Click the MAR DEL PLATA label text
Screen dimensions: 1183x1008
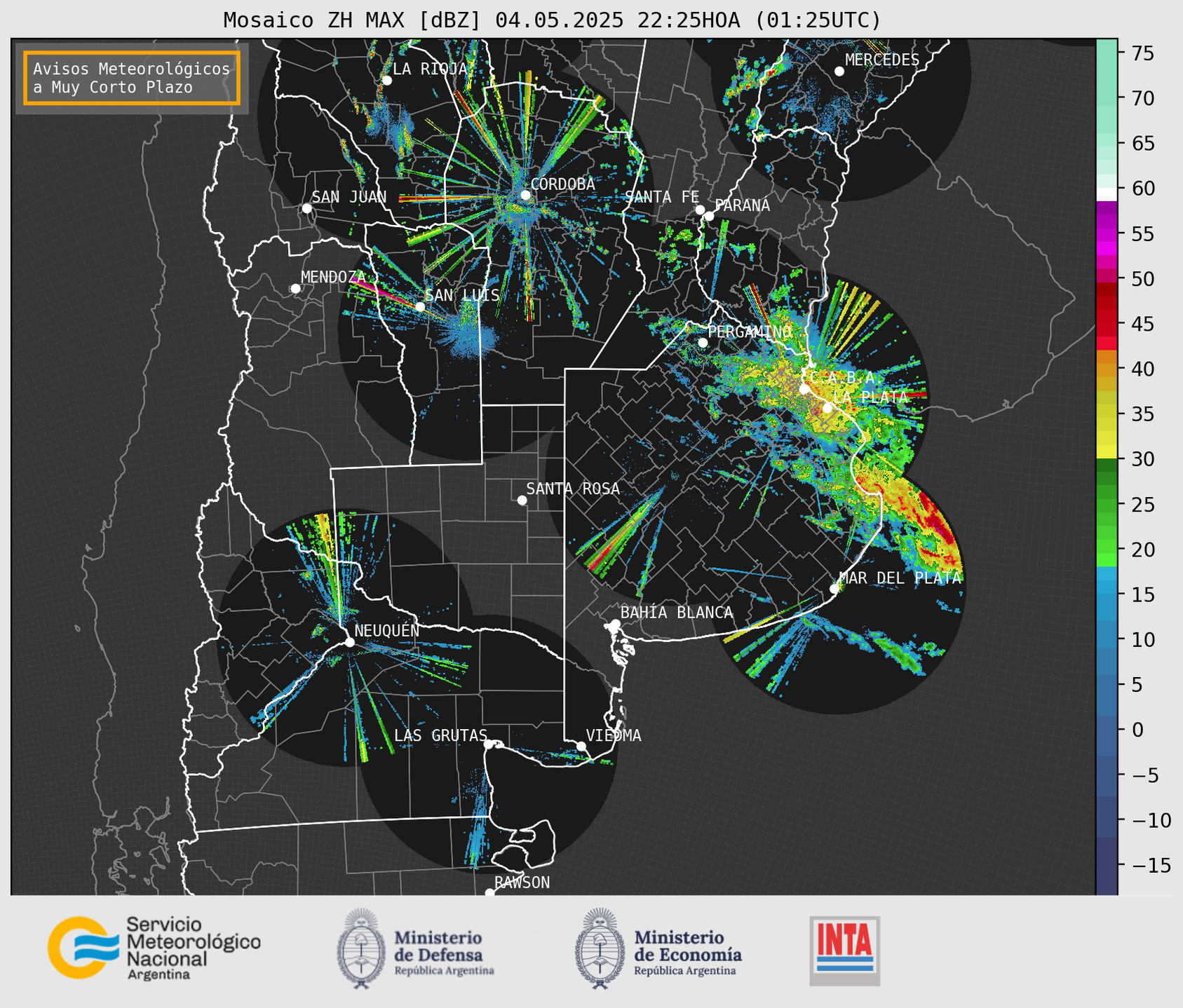click(x=900, y=578)
